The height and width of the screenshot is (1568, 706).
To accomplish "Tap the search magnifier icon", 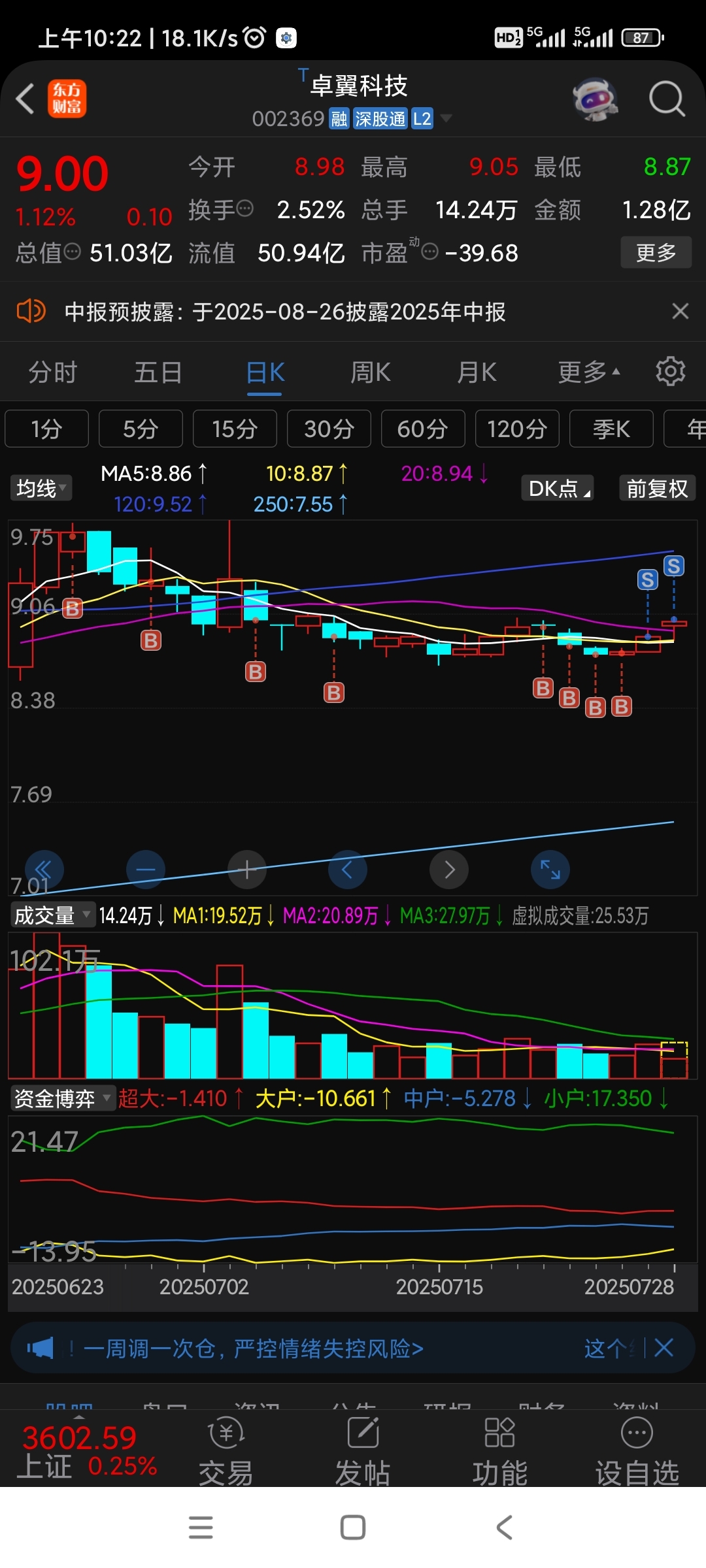I will (666, 99).
